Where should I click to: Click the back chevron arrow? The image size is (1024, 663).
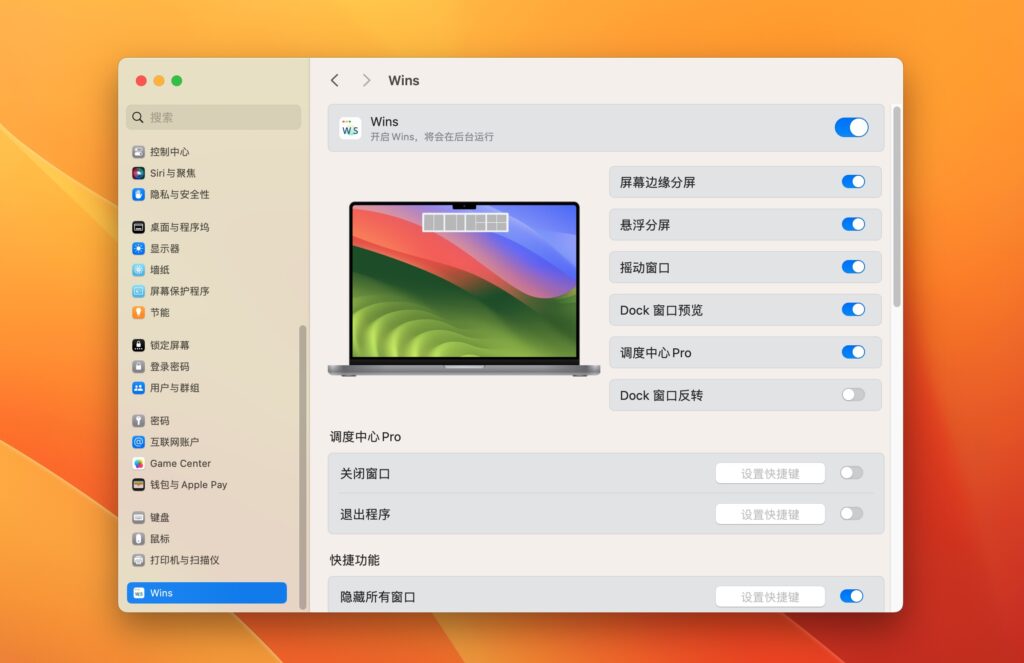coord(334,80)
